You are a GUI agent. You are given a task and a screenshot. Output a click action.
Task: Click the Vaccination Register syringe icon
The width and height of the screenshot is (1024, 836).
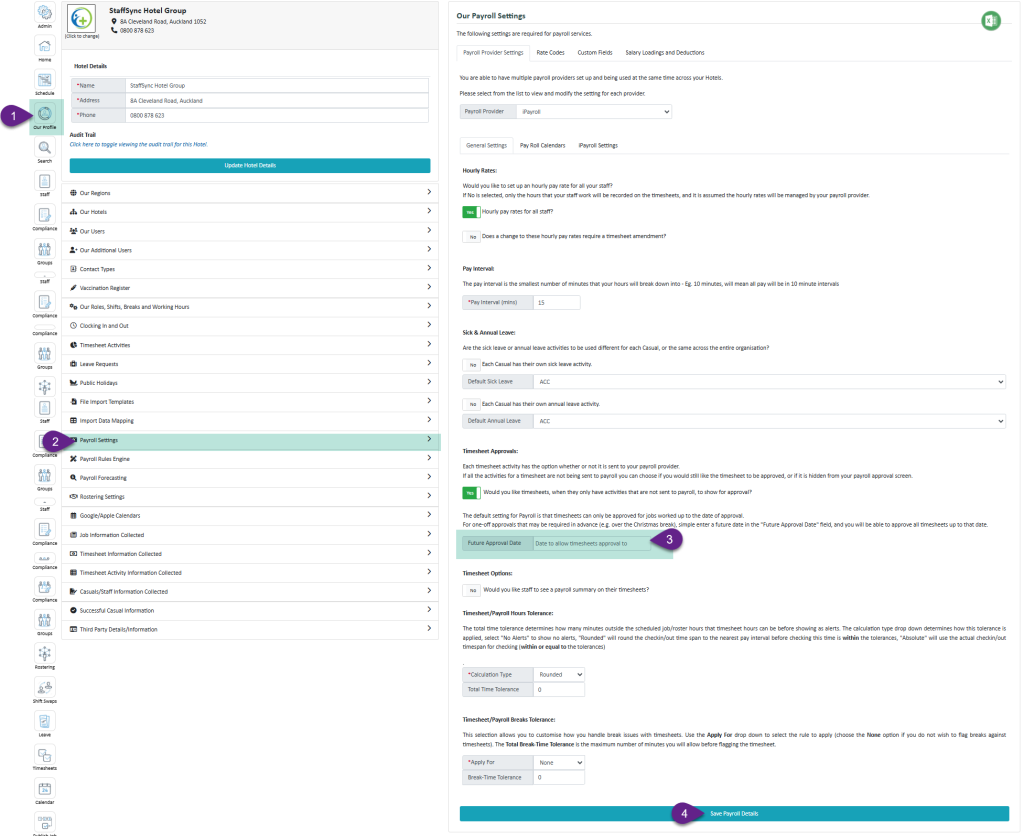click(x=74, y=287)
